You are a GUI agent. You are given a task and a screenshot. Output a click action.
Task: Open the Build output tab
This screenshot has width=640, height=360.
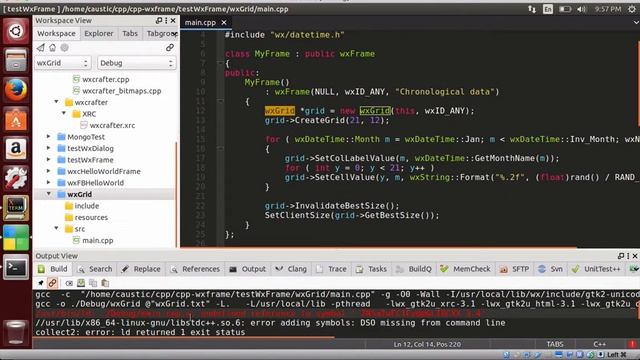tap(53, 269)
